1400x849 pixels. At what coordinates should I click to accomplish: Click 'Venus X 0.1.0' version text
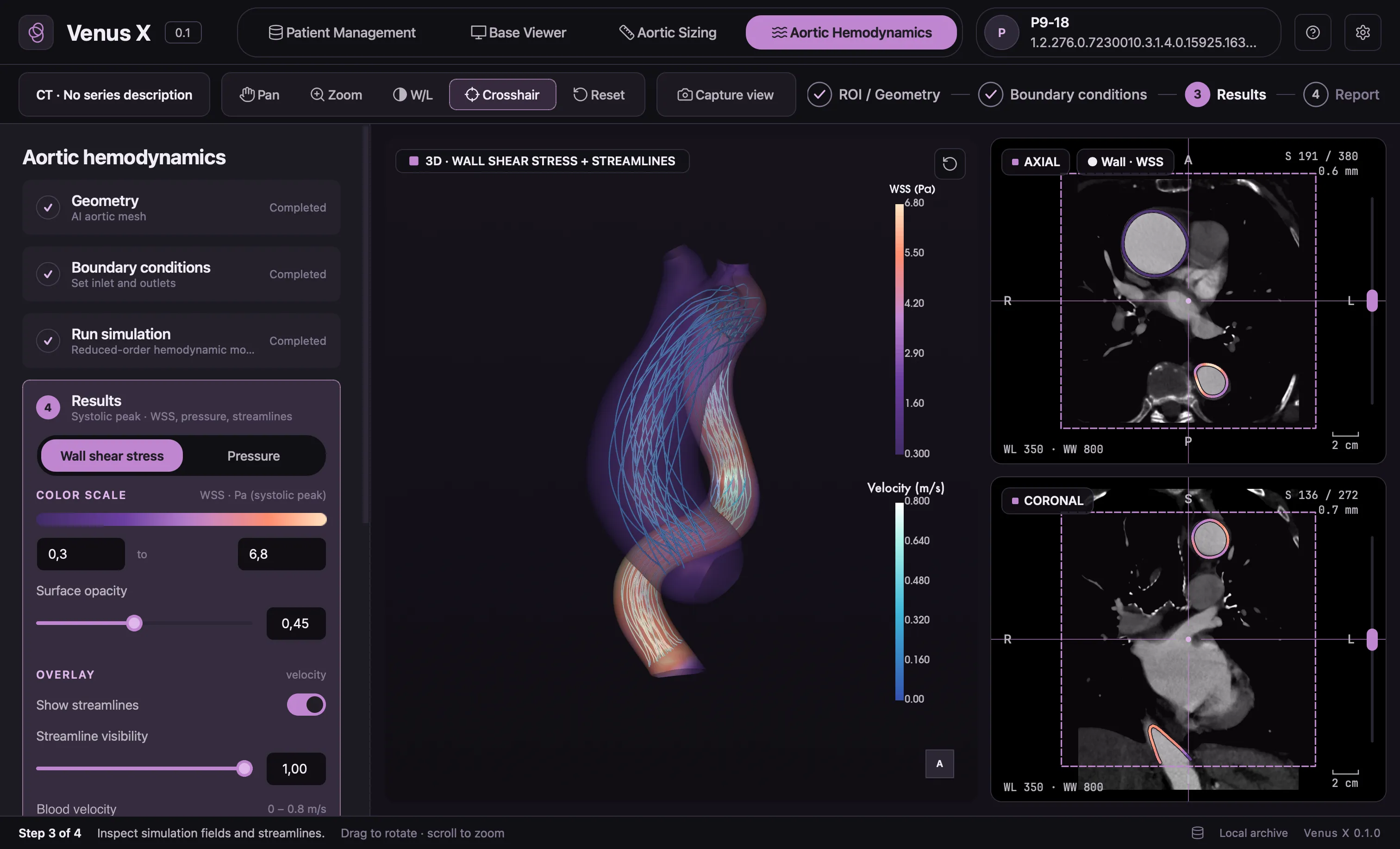[x=1342, y=832]
